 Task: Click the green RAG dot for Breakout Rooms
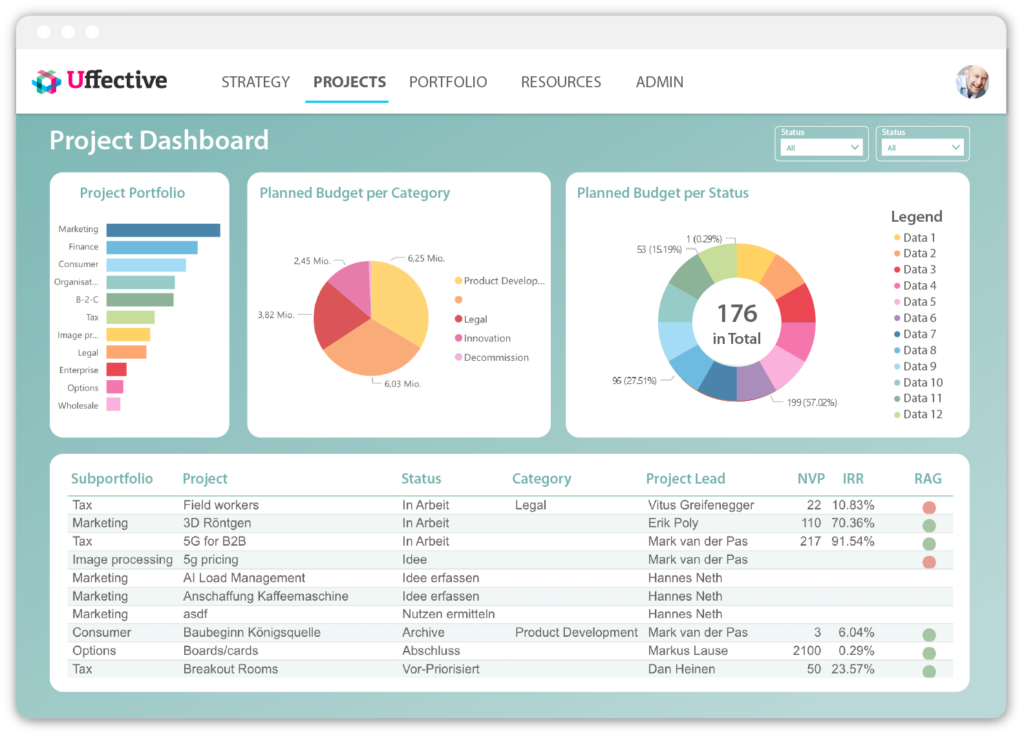pos(929,671)
